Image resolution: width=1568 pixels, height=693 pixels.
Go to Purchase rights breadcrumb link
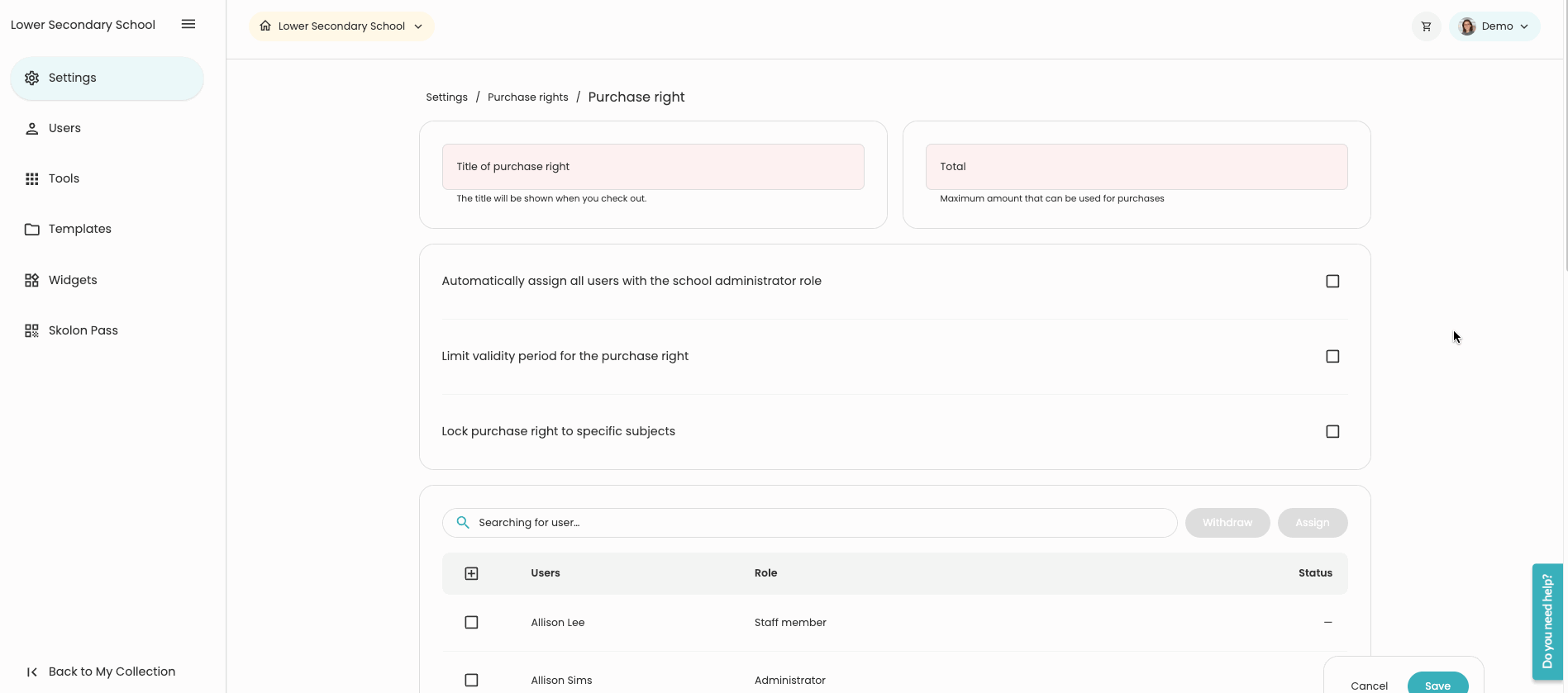pyautogui.click(x=527, y=97)
